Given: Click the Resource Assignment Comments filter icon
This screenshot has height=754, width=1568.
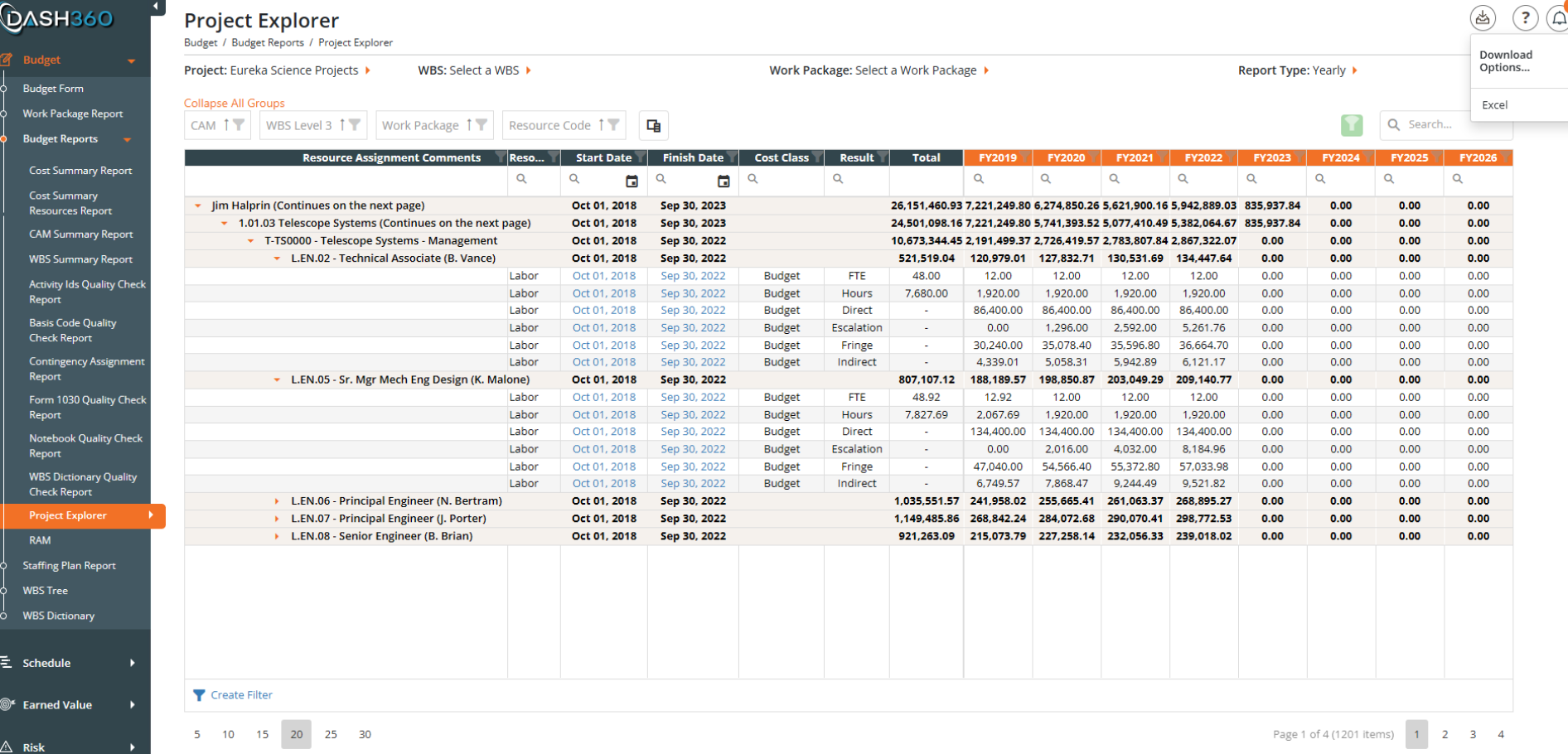Looking at the screenshot, I should pos(500,158).
